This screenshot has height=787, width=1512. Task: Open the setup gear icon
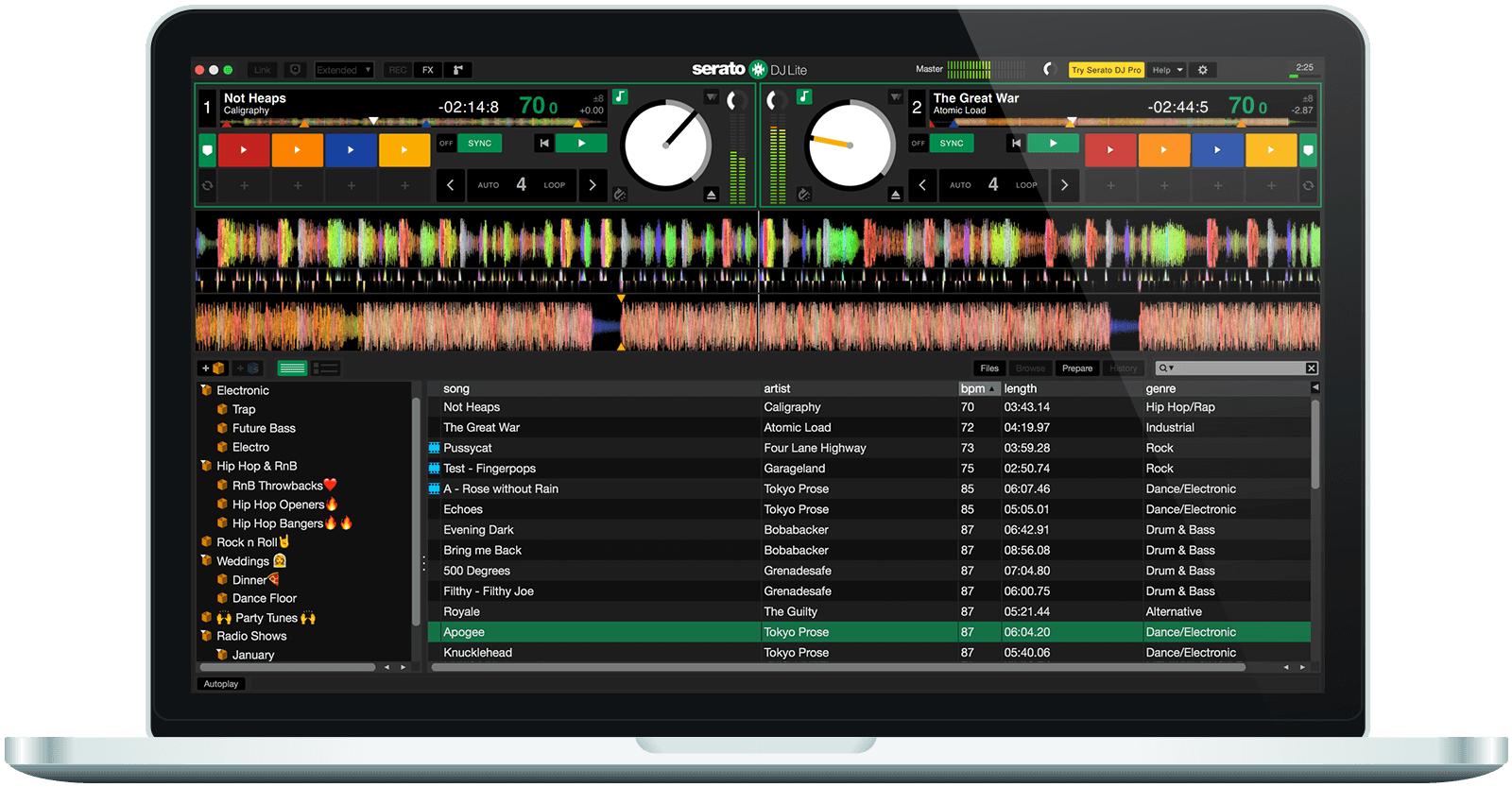coord(1203,70)
